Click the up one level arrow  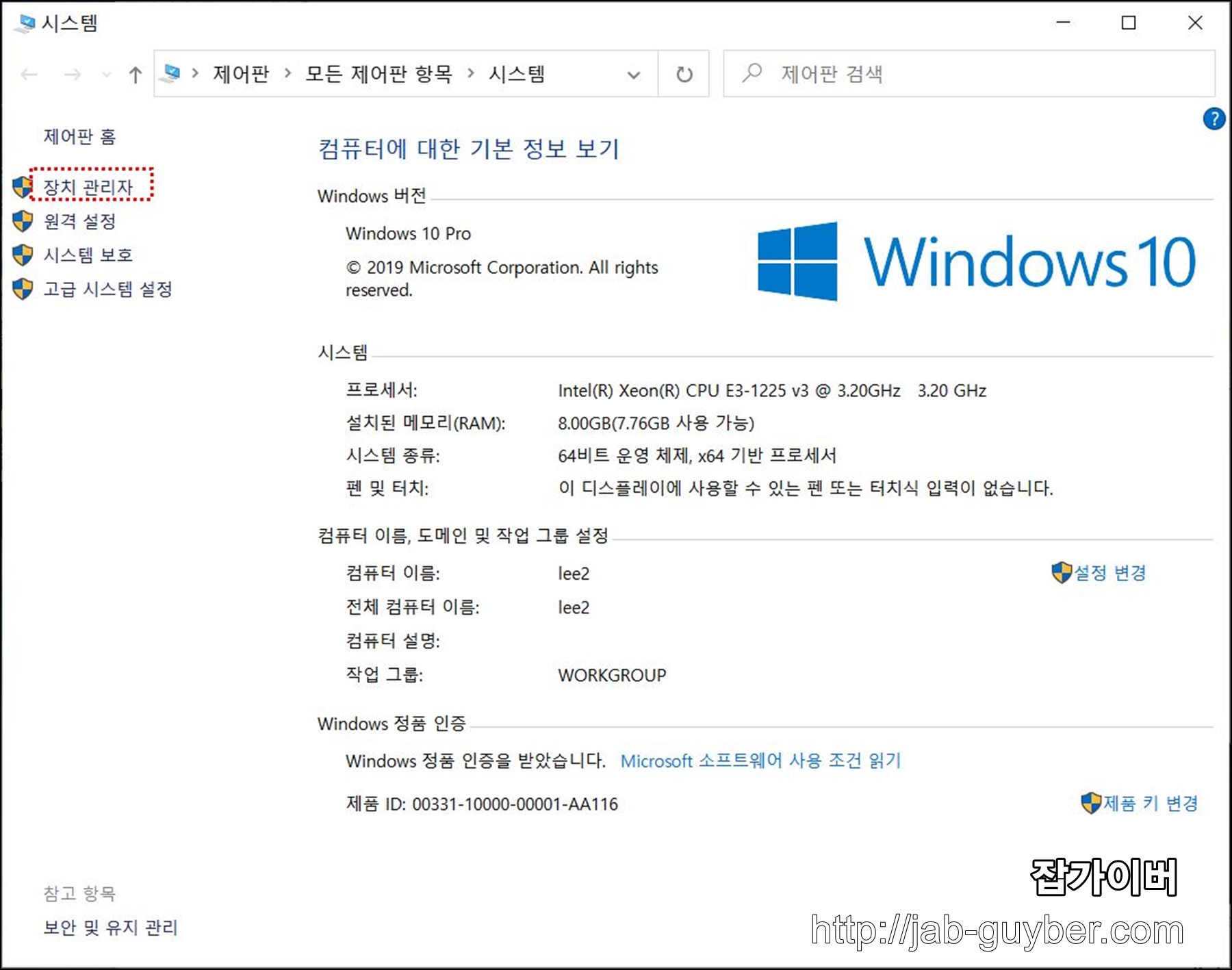pos(136,74)
